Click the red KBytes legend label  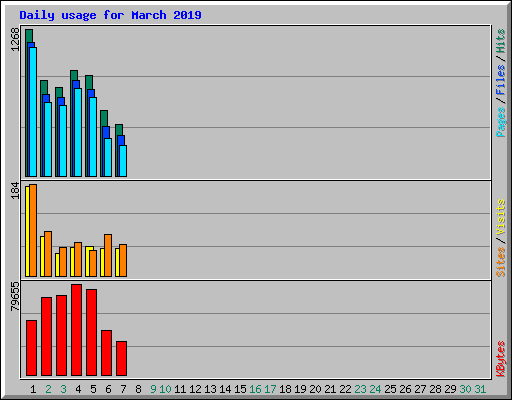point(501,359)
